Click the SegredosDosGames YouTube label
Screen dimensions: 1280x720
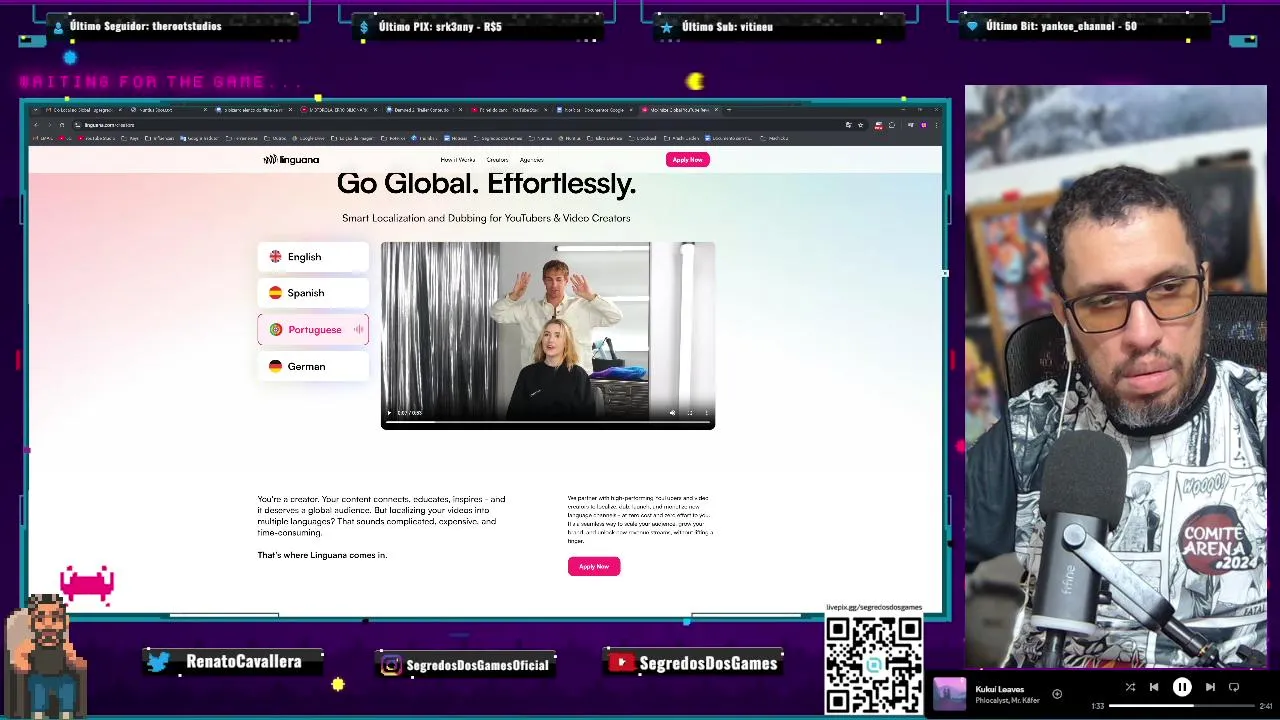point(708,663)
